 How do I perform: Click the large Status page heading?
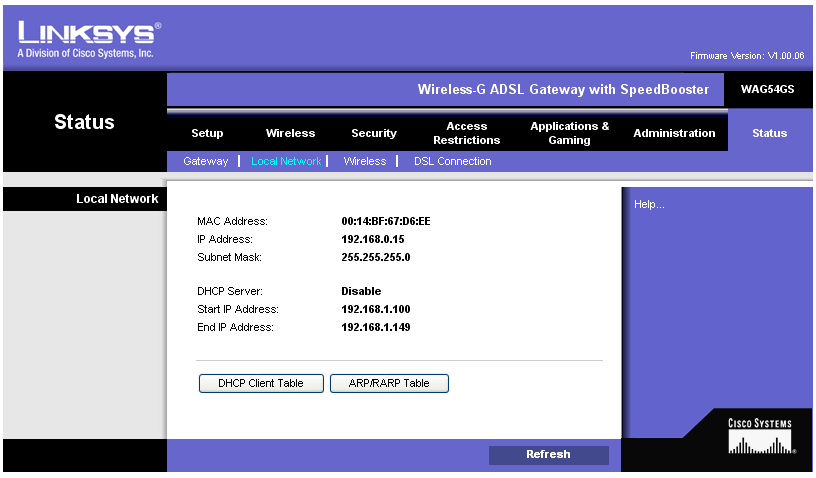pos(84,122)
